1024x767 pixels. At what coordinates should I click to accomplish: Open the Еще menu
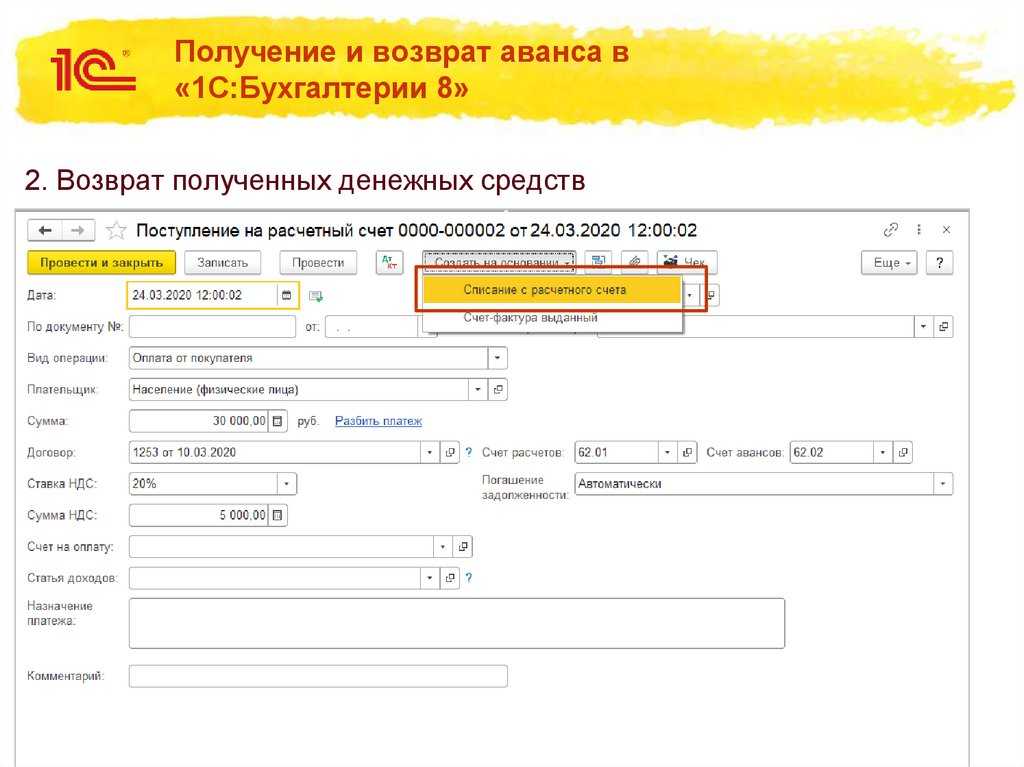tap(889, 263)
